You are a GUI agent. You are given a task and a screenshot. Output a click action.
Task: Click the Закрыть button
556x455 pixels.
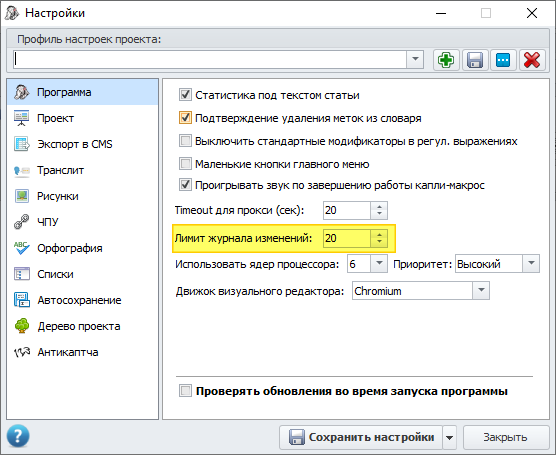(x=505, y=437)
